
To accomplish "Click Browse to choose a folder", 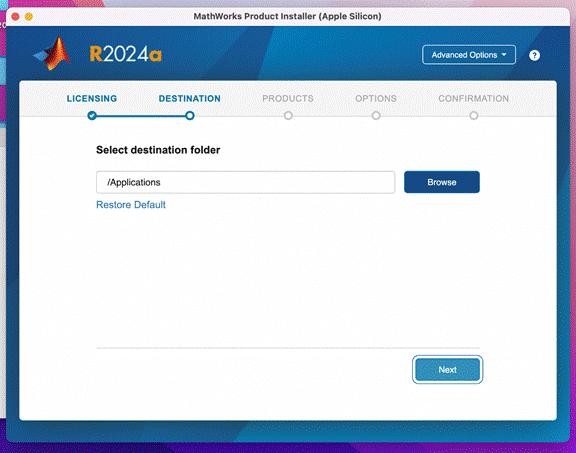I will point(442,182).
